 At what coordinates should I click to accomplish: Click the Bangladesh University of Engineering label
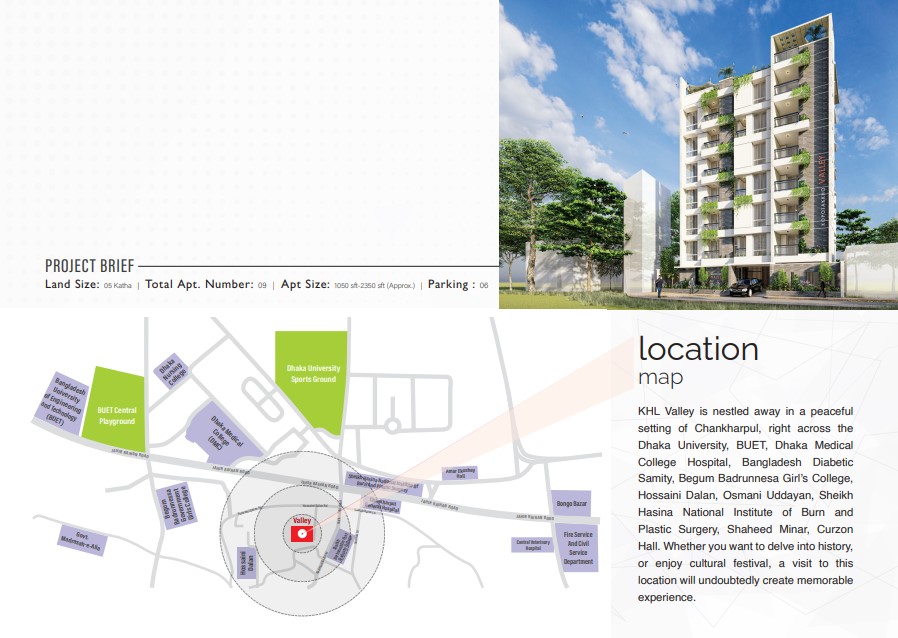click(x=63, y=403)
